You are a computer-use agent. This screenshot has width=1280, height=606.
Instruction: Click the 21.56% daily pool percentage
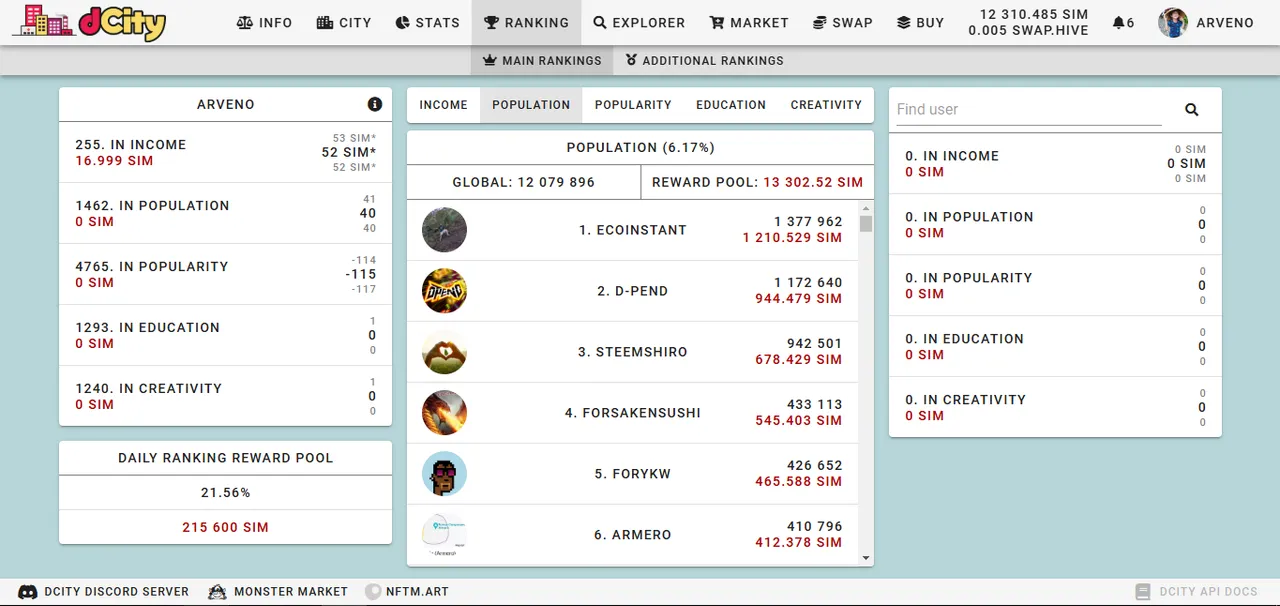[x=225, y=493]
